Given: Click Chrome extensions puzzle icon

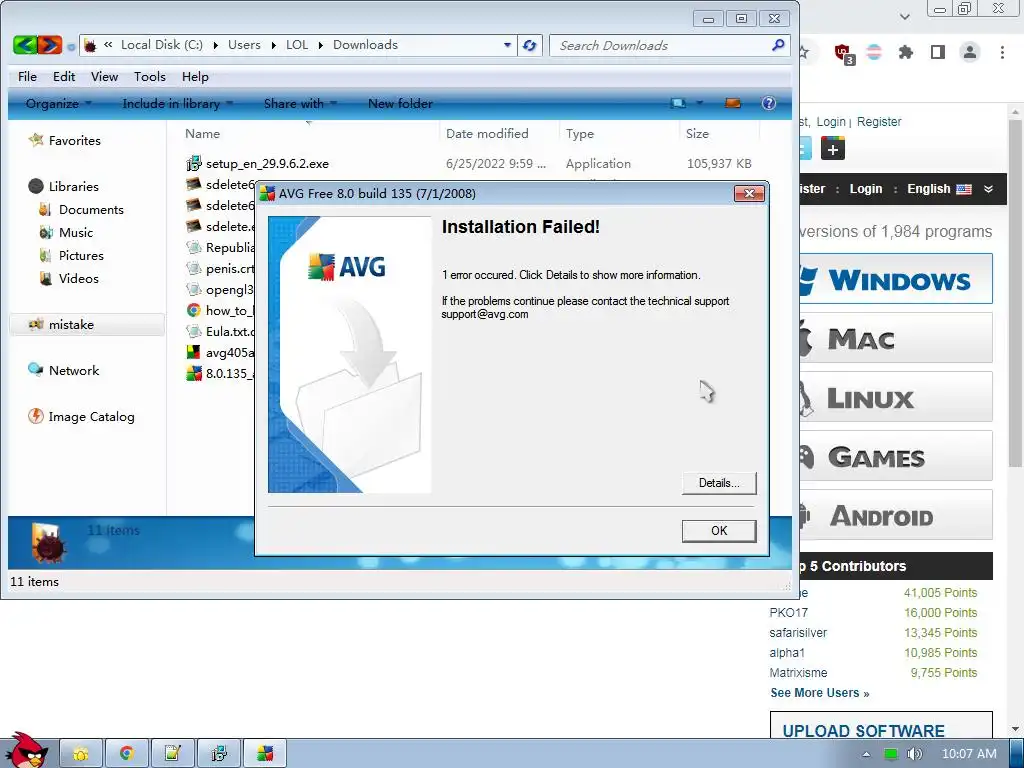Looking at the screenshot, I should [905, 52].
